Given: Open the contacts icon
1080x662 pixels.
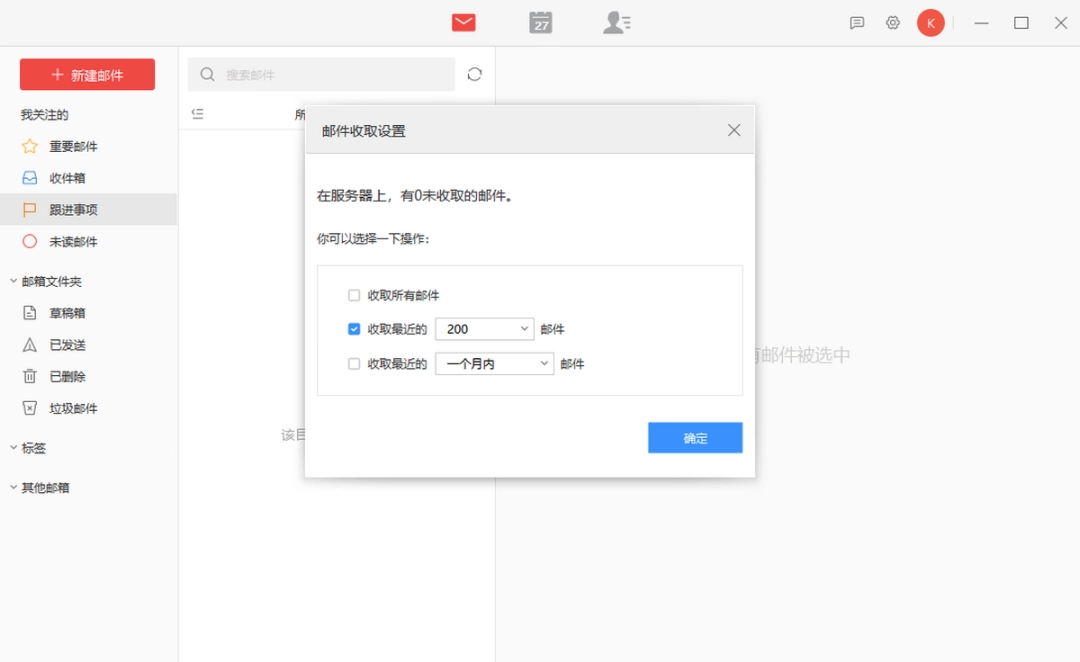Looking at the screenshot, I should tap(616, 23).
